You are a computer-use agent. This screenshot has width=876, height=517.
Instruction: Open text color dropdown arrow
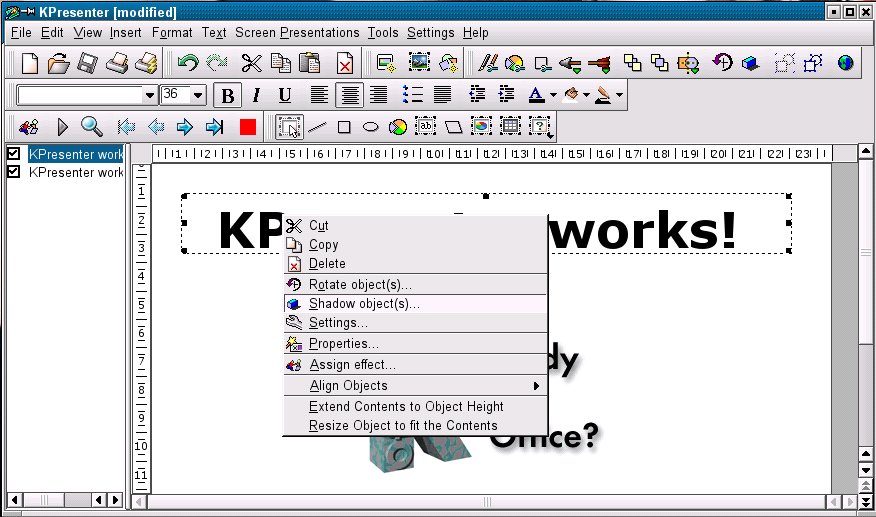coord(553,95)
